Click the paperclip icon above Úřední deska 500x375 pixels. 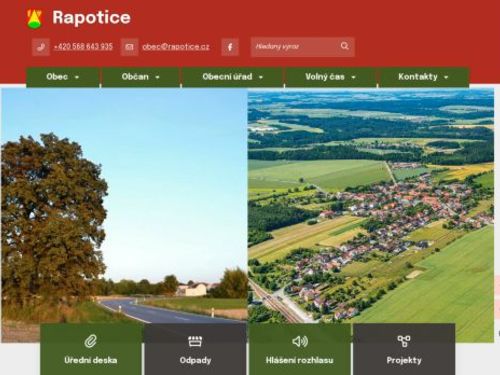pyautogui.click(x=90, y=341)
